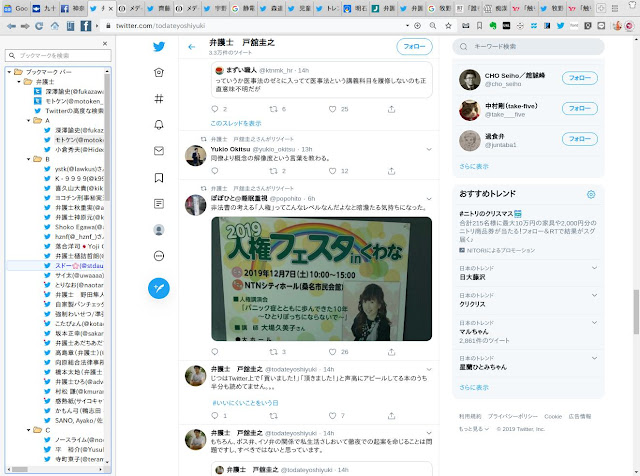Compose a new tweet with blue feather button
Screen dimensions: 640x476
(x=159, y=288)
